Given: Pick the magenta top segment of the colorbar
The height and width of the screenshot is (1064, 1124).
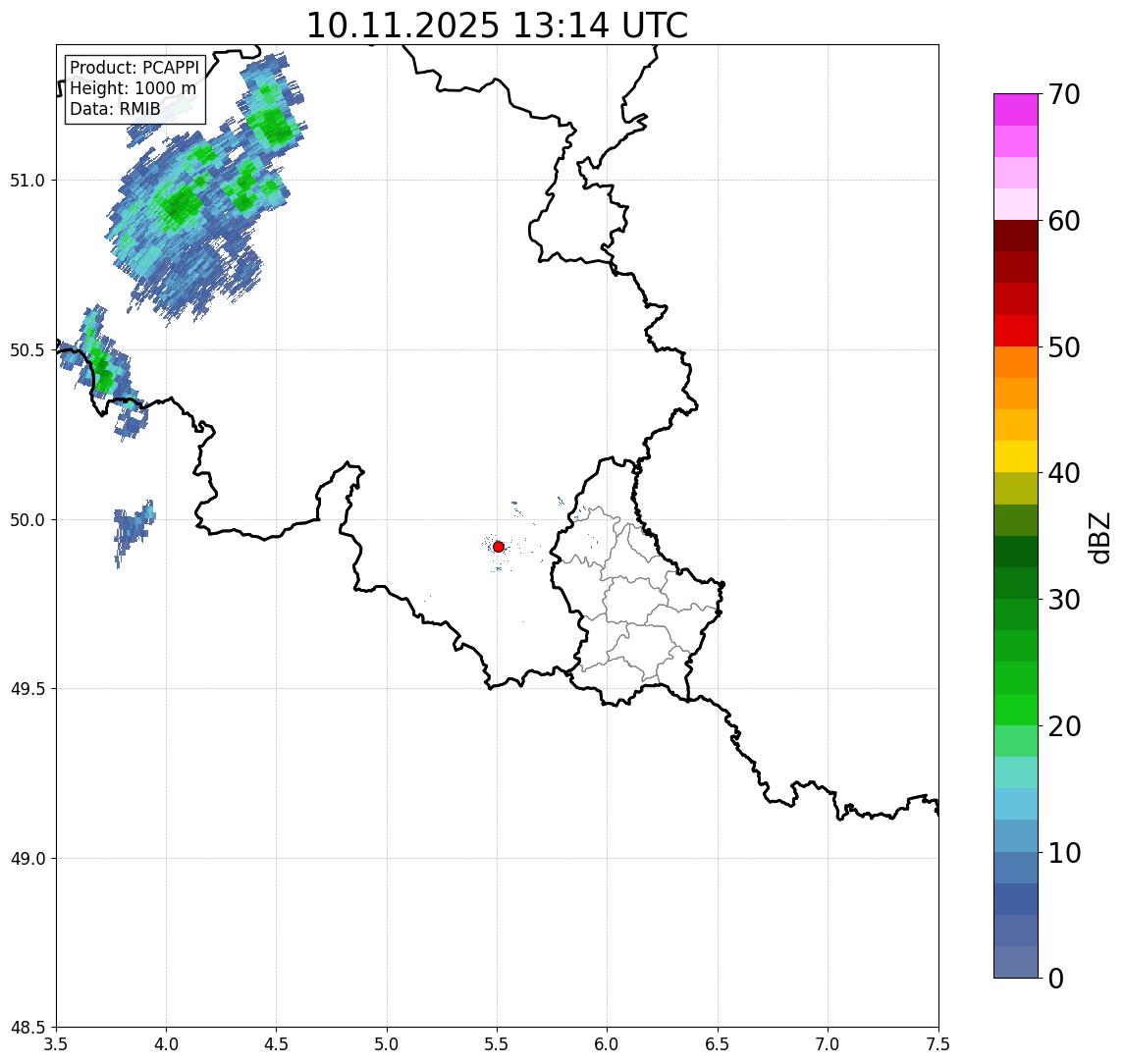Looking at the screenshot, I should pyautogui.click(x=1016, y=110).
